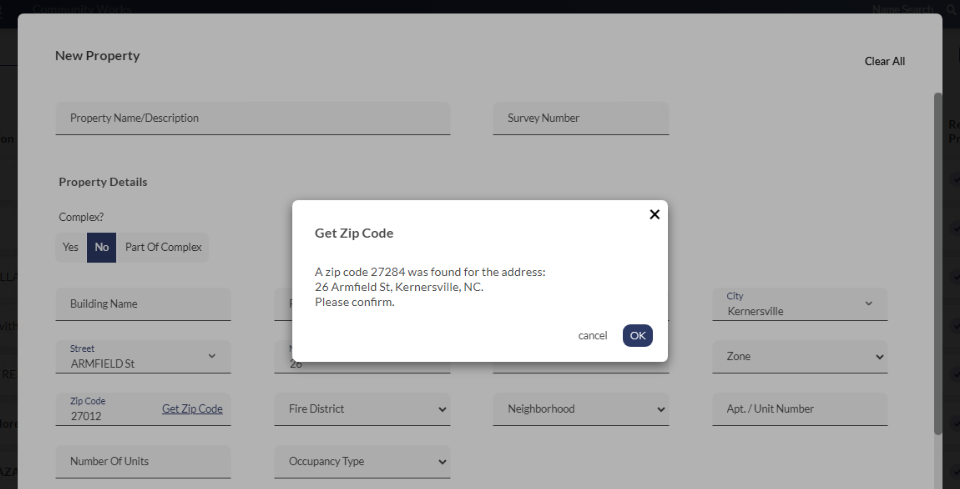The image size is (960, 489).
Task: Close the Get Zip Code dialog
Action: point(654,214)
